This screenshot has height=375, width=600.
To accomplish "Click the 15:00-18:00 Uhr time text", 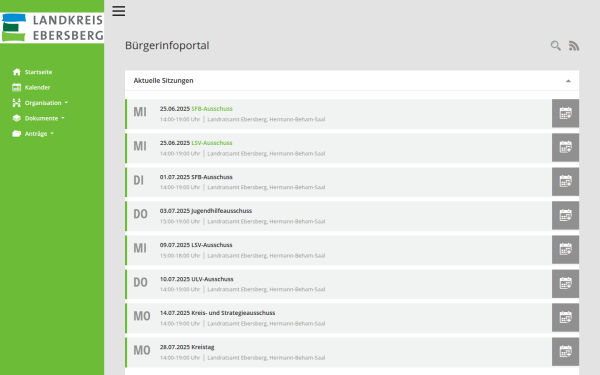I will 180,256.
